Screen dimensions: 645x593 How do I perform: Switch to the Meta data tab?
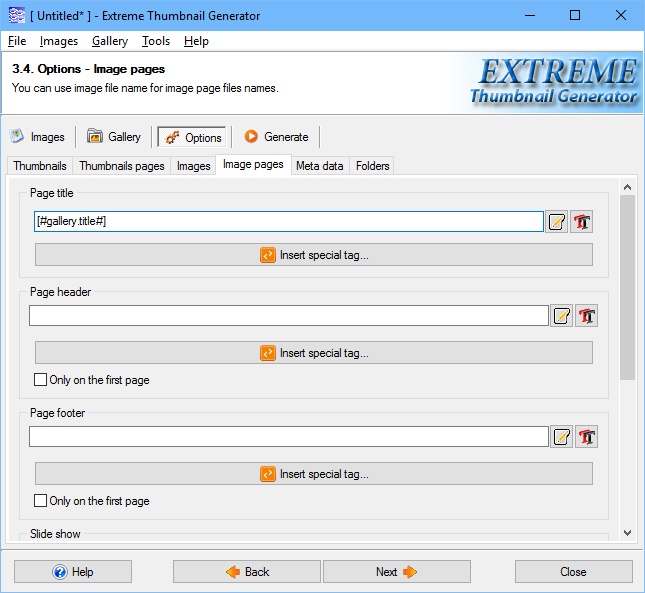point(320,166)
